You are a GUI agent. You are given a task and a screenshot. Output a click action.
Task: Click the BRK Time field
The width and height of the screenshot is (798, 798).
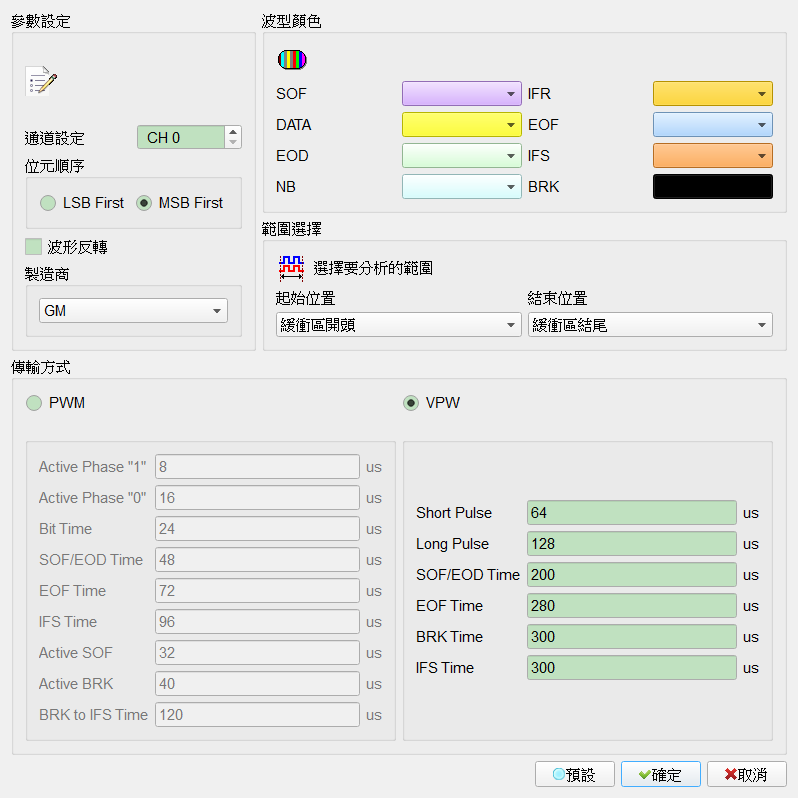632,637
